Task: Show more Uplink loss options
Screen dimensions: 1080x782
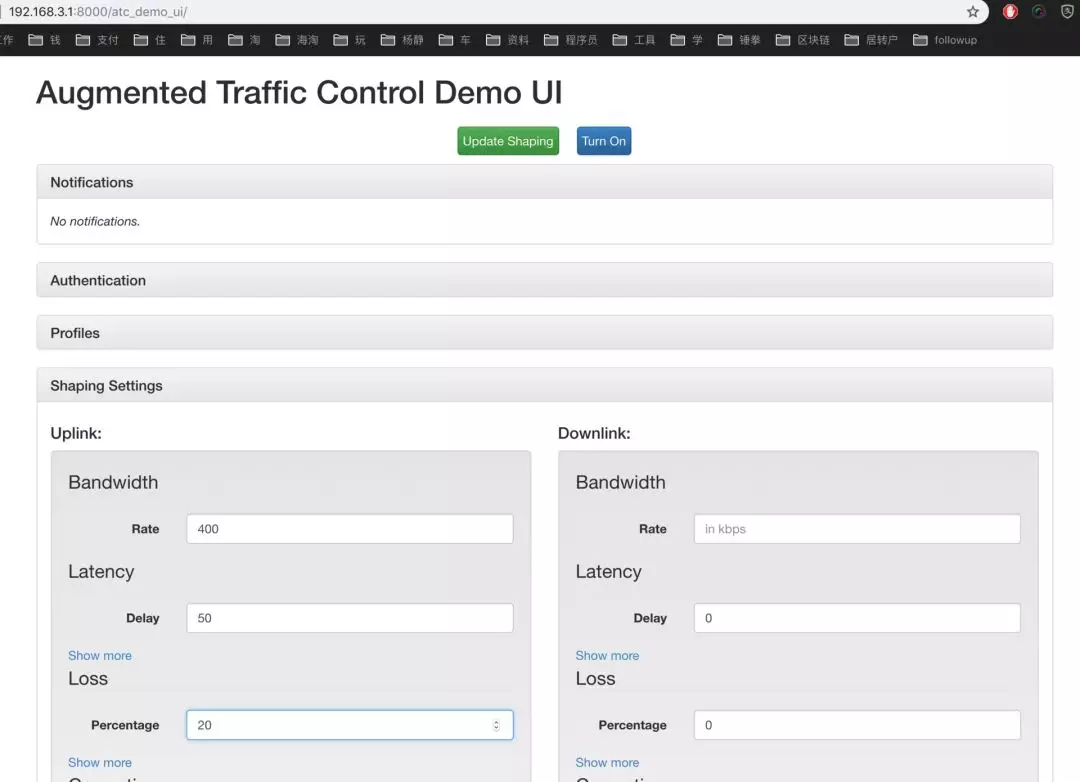Action: [x=100, y=762]
